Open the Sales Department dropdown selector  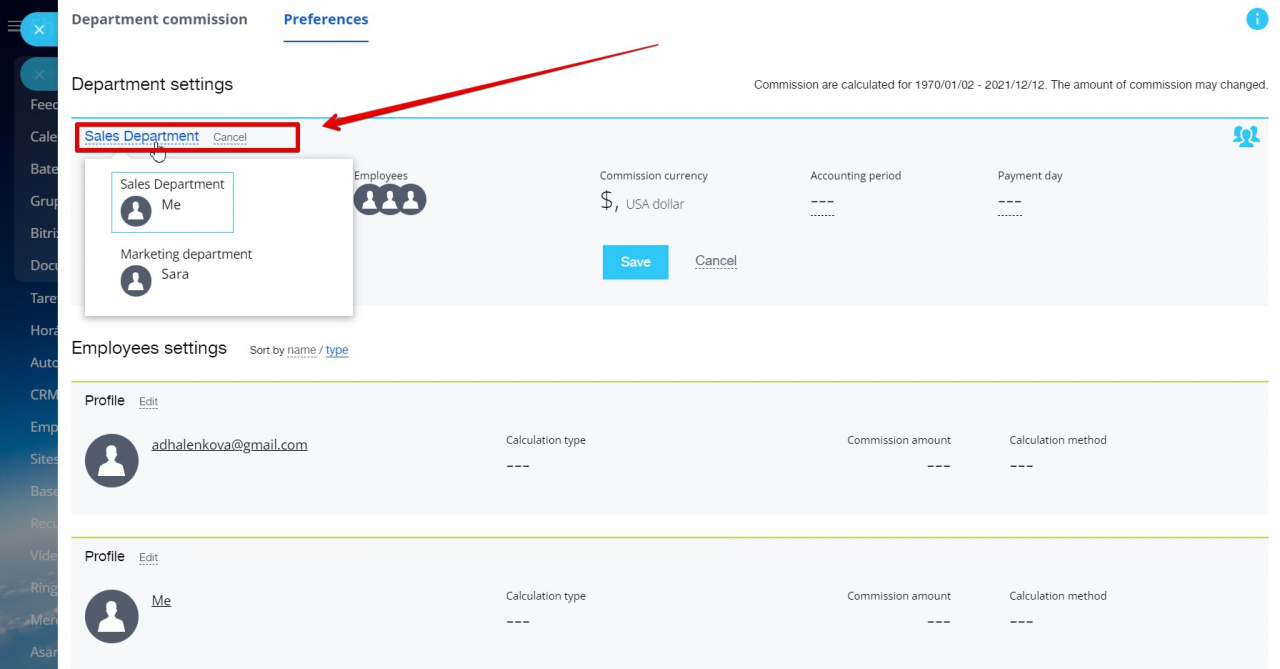click(x=141, y=137)
